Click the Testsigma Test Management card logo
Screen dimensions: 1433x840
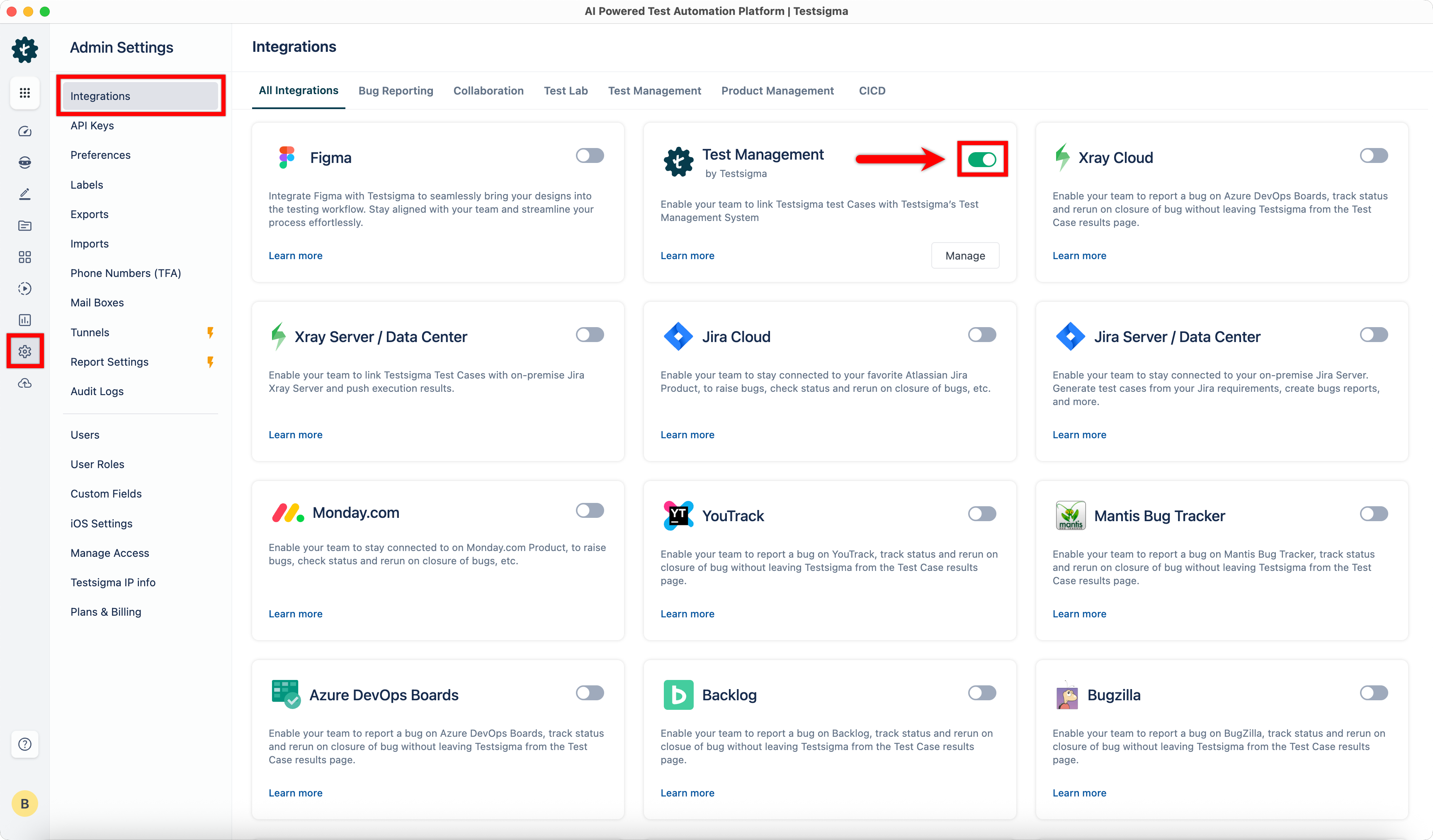coord(678,162)
